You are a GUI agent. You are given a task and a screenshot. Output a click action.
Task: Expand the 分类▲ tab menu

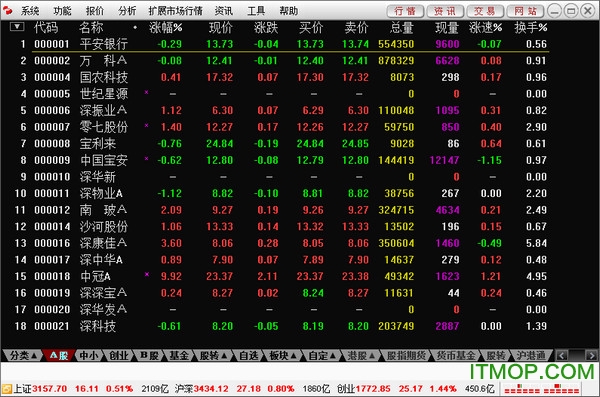[23, 356]
